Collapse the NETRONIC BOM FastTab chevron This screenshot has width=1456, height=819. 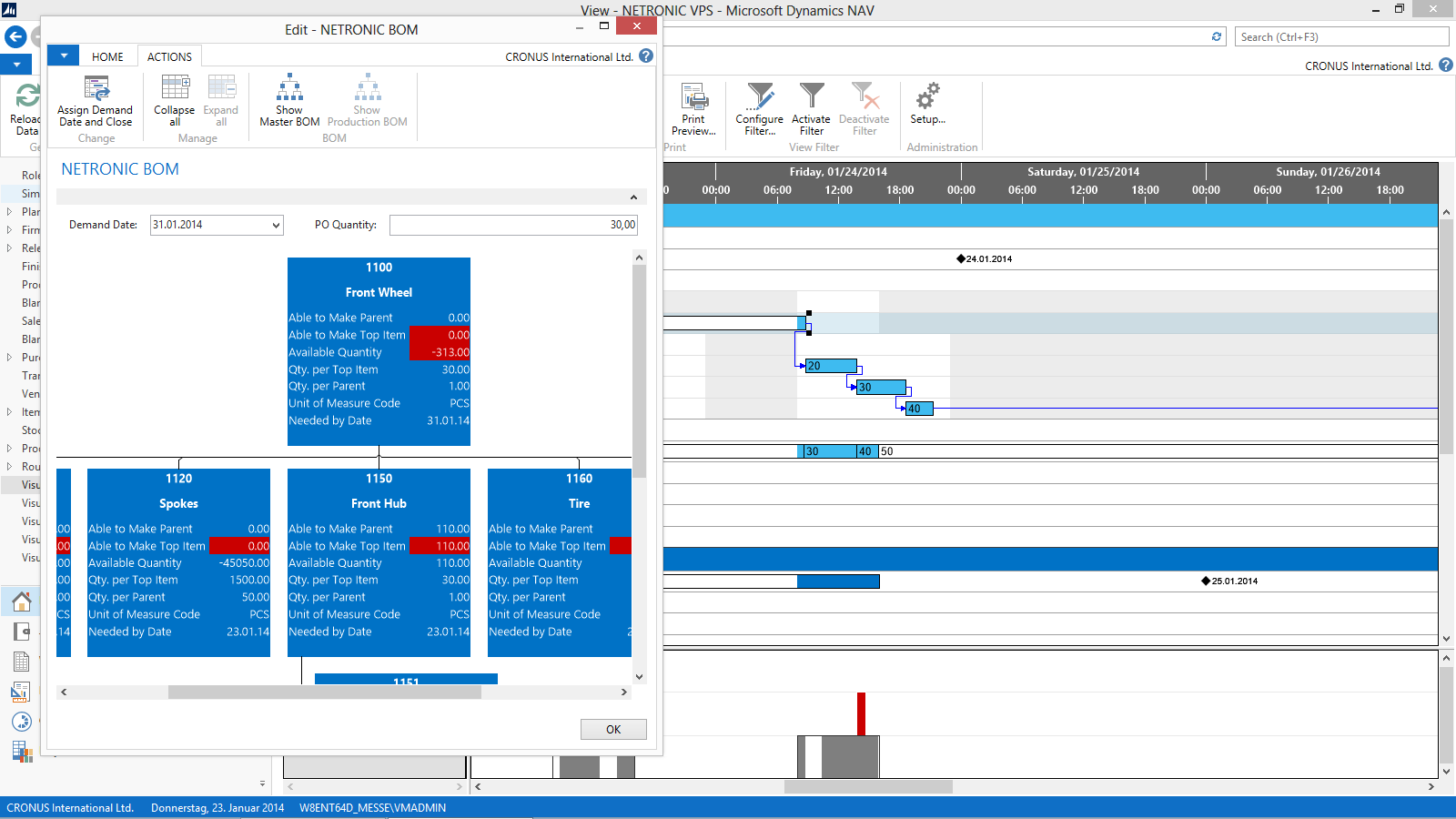tap(633, 197)
